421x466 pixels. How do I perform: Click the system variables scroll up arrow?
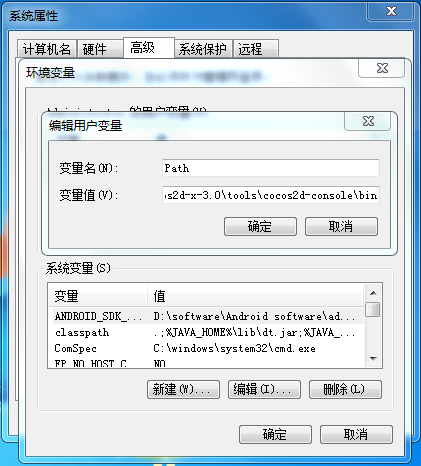(373, 293)
